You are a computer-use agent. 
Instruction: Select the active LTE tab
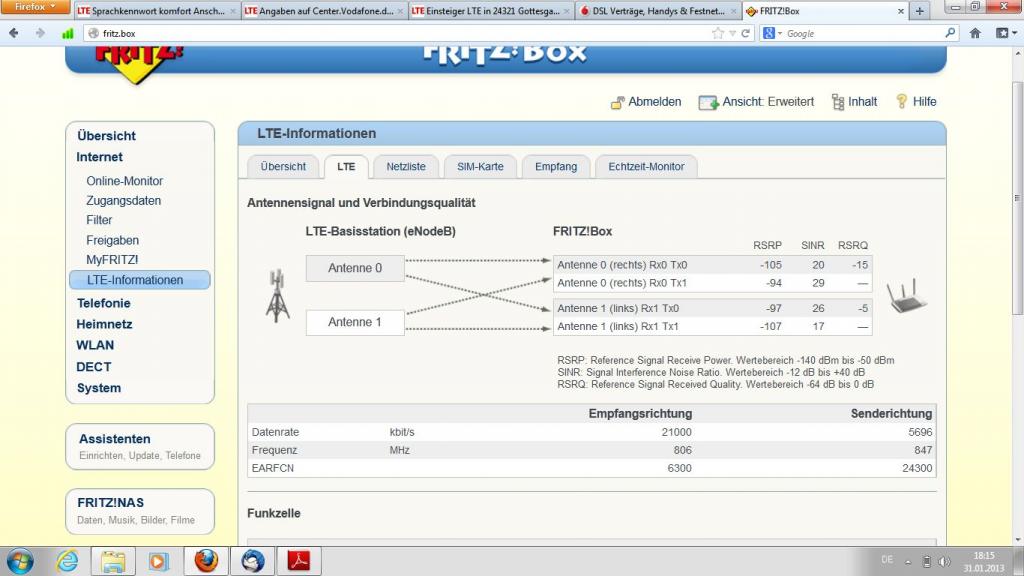click(346, 167)
